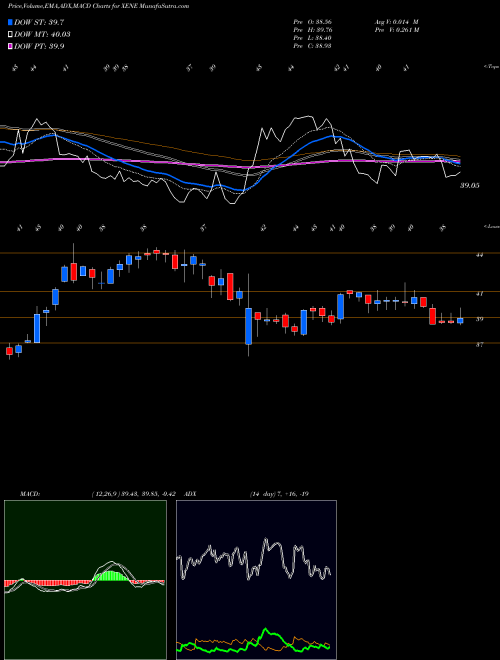Click the 'Pre H: 39.76' value
This screenshot has height=660, width=500.
tap(313, 30)
